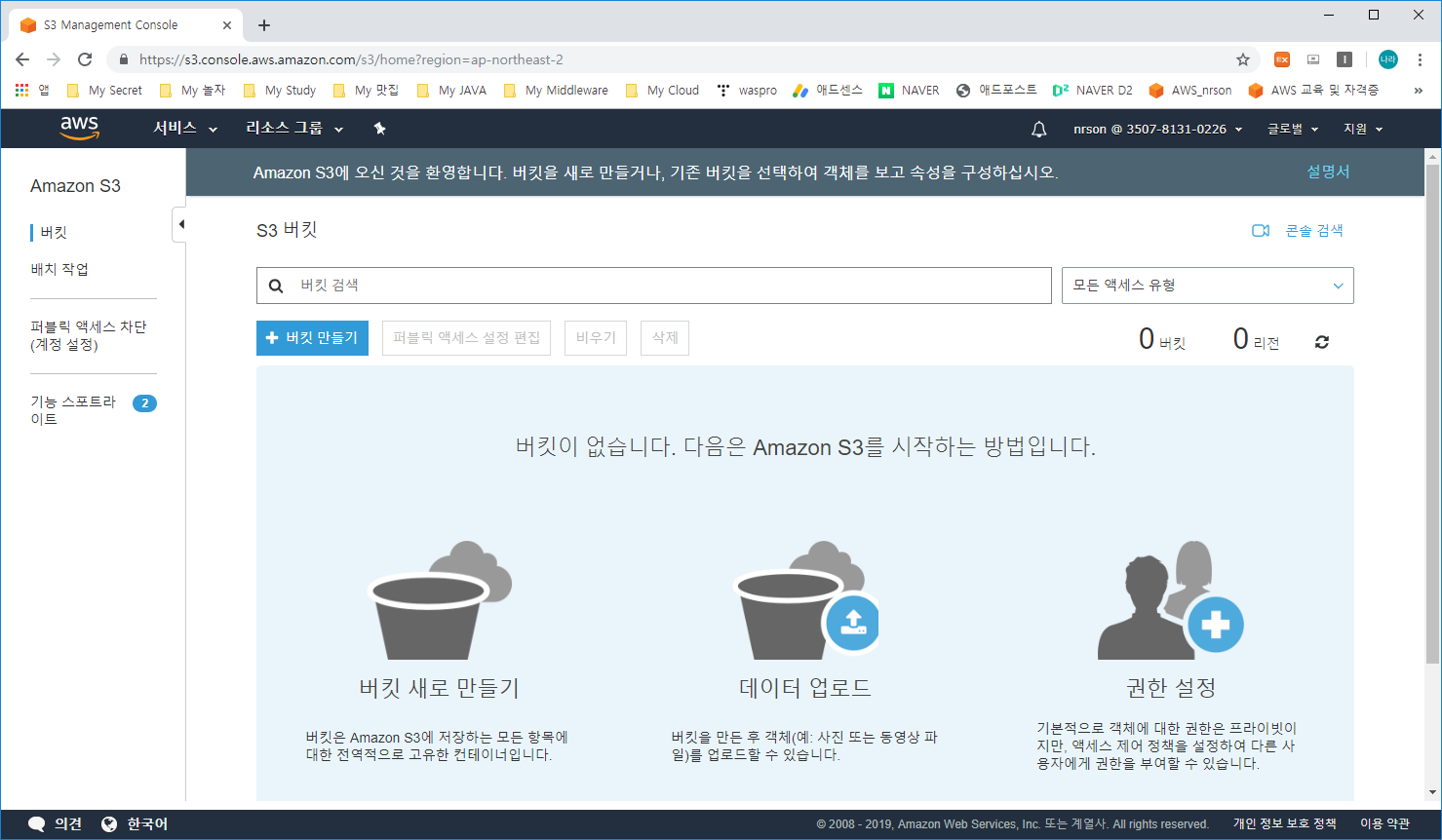Click the 이용 약관 terms link

(x=1384, y=824)
